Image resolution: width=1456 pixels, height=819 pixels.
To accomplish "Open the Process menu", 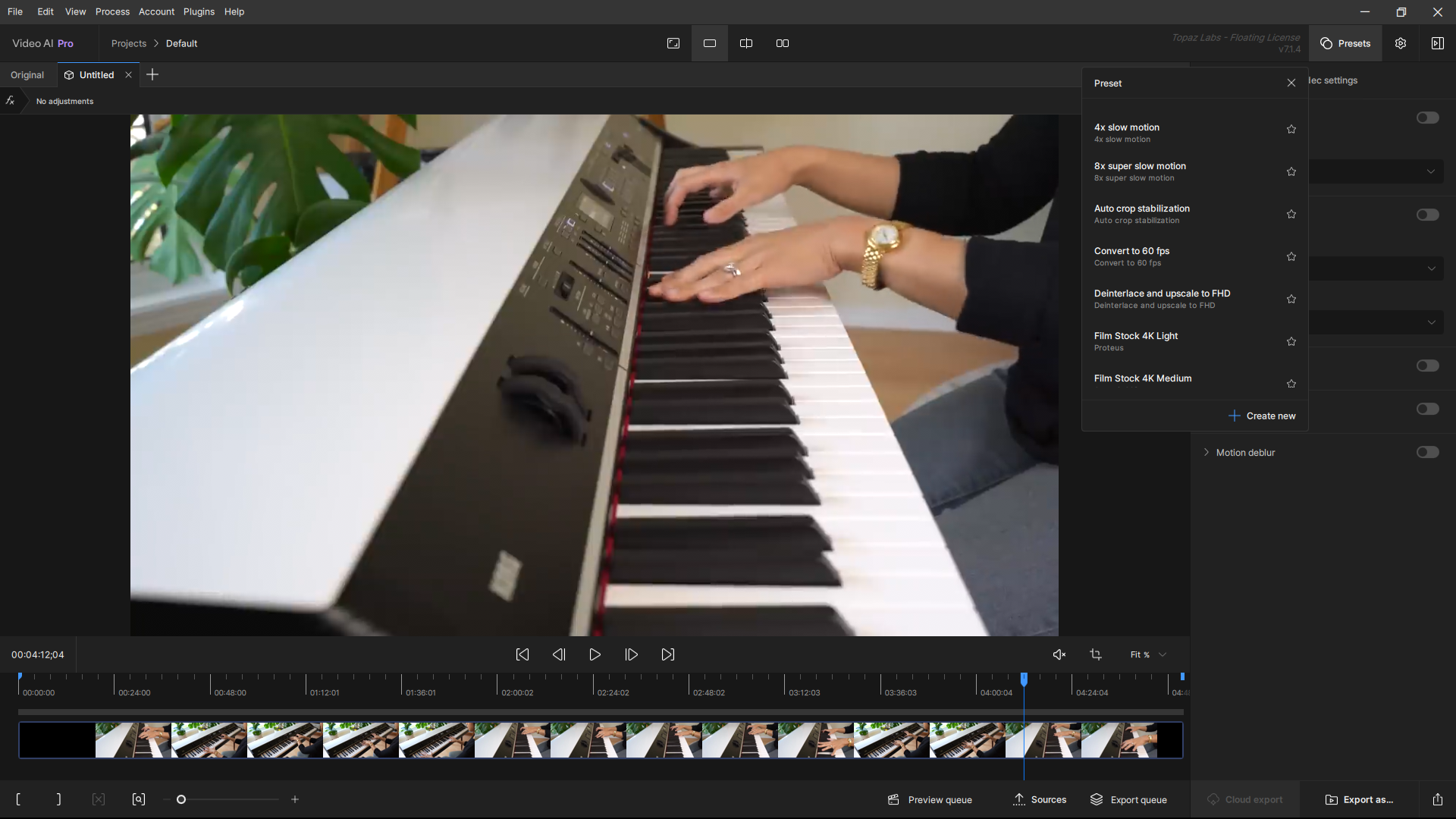I will [x=112, y=11].
